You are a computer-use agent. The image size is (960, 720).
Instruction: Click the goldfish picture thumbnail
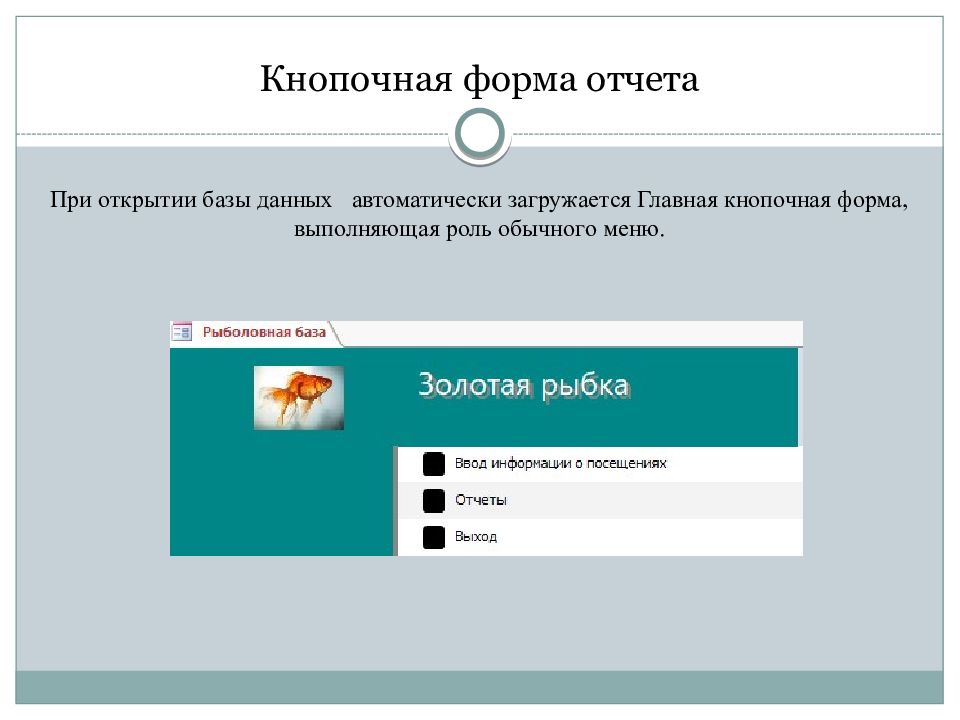pyautogui.click(x=299, y=398)
